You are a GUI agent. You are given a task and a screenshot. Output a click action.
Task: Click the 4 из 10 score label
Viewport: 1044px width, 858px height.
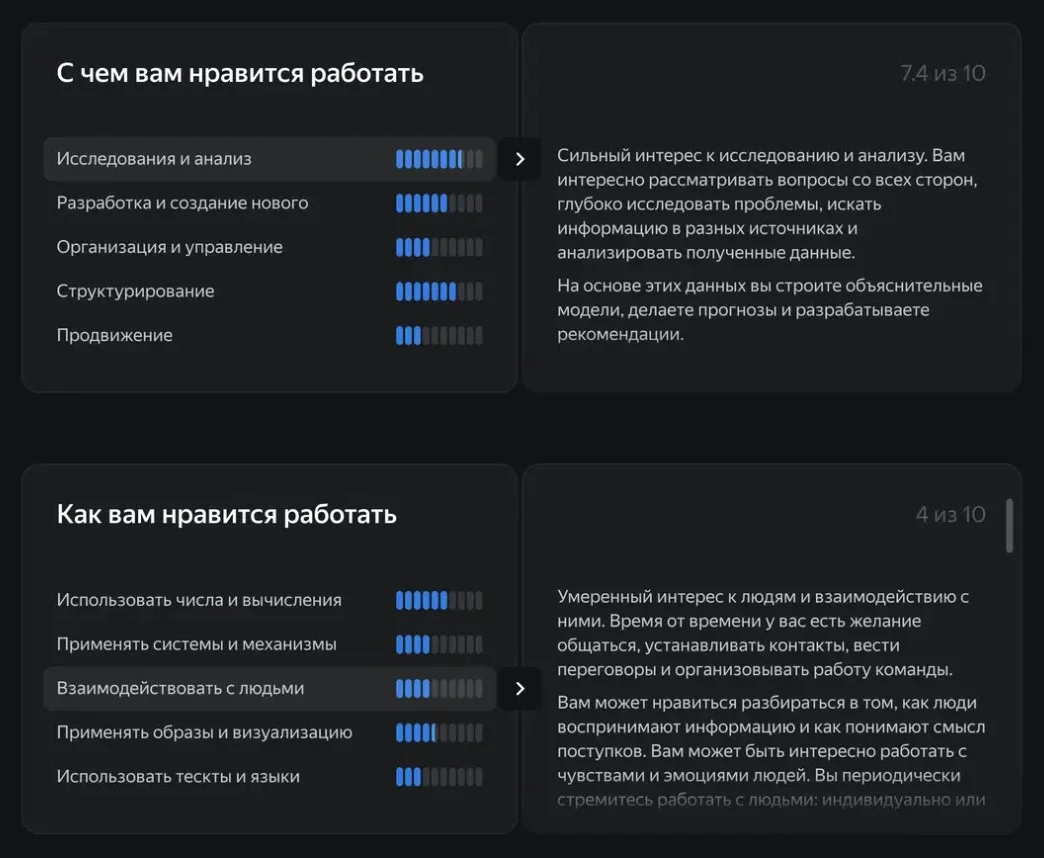coord(950,515)
